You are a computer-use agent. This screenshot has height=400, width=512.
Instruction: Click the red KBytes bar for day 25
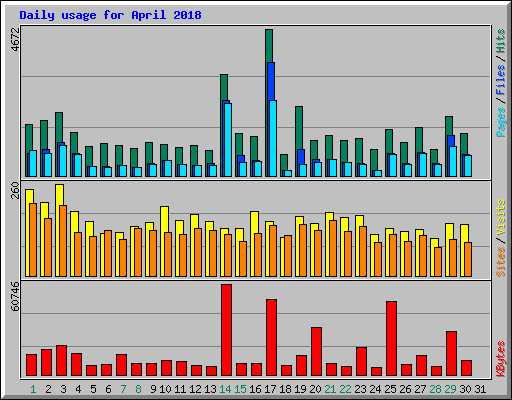[x=391, y=338]
